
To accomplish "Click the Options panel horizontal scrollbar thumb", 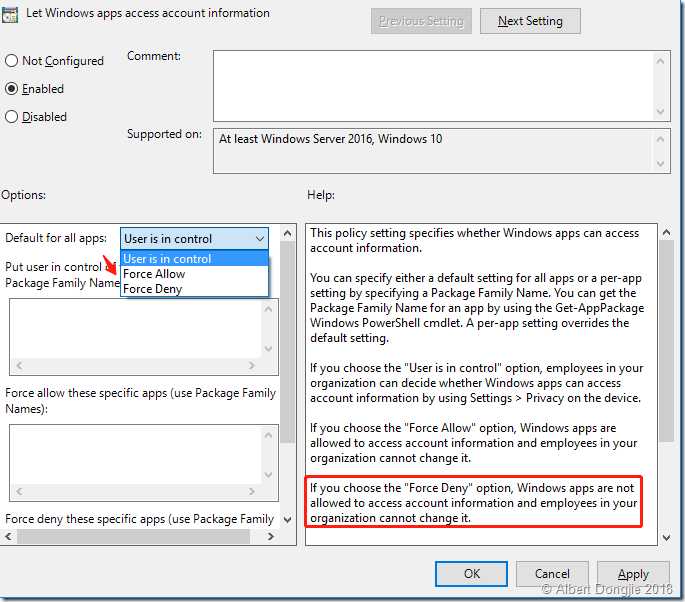I will pos(134,536).
